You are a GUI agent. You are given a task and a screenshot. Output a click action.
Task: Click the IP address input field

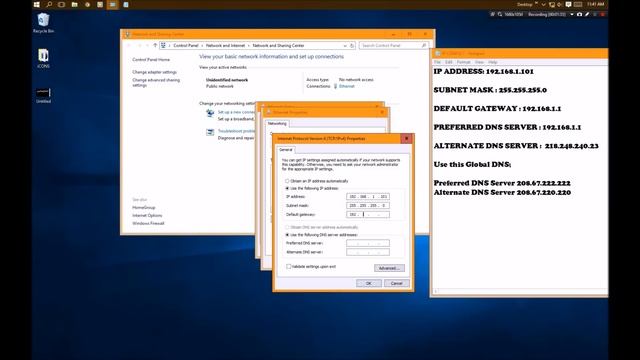[x=368, y=197]
